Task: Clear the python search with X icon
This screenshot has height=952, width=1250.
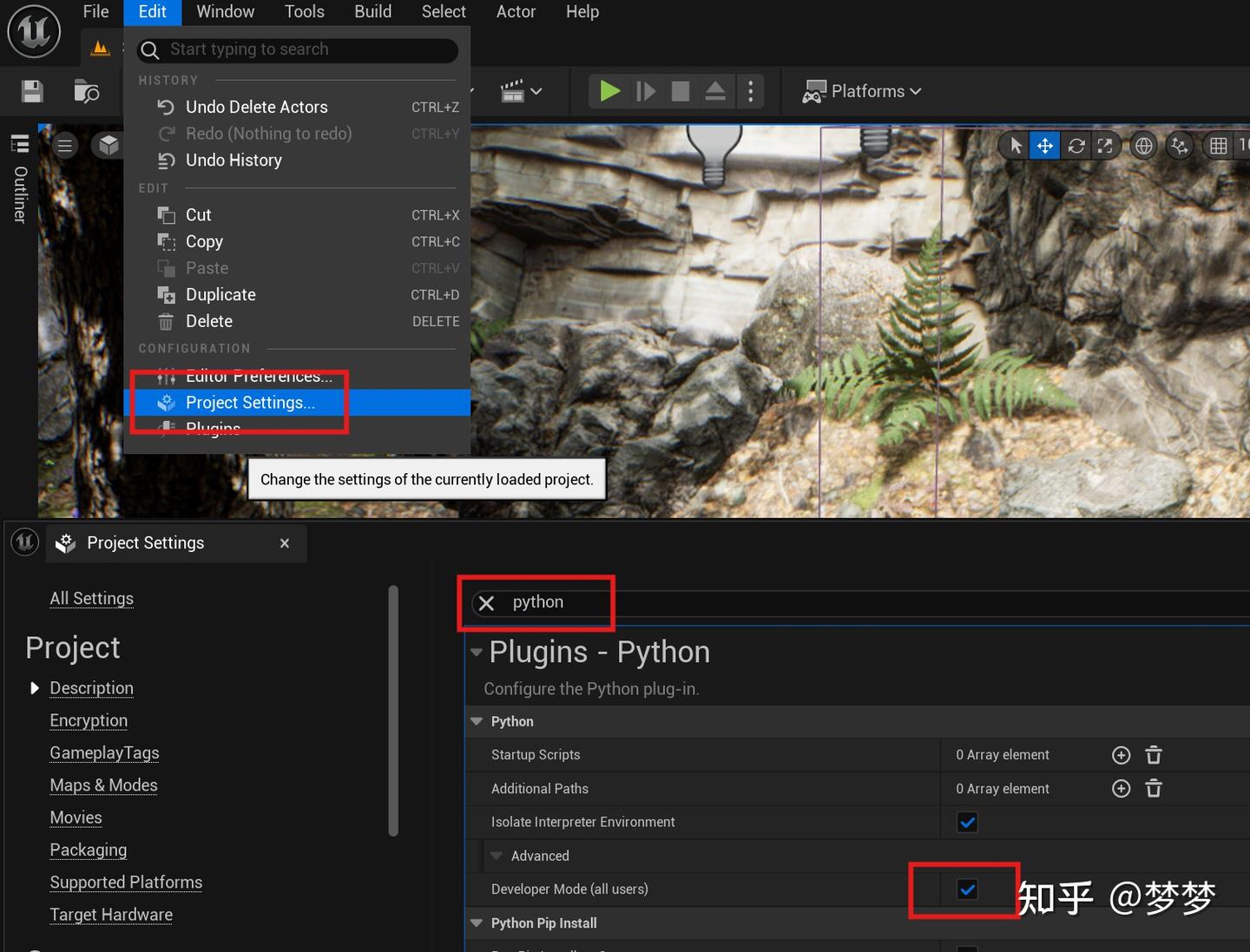Action: coord(486,603)
